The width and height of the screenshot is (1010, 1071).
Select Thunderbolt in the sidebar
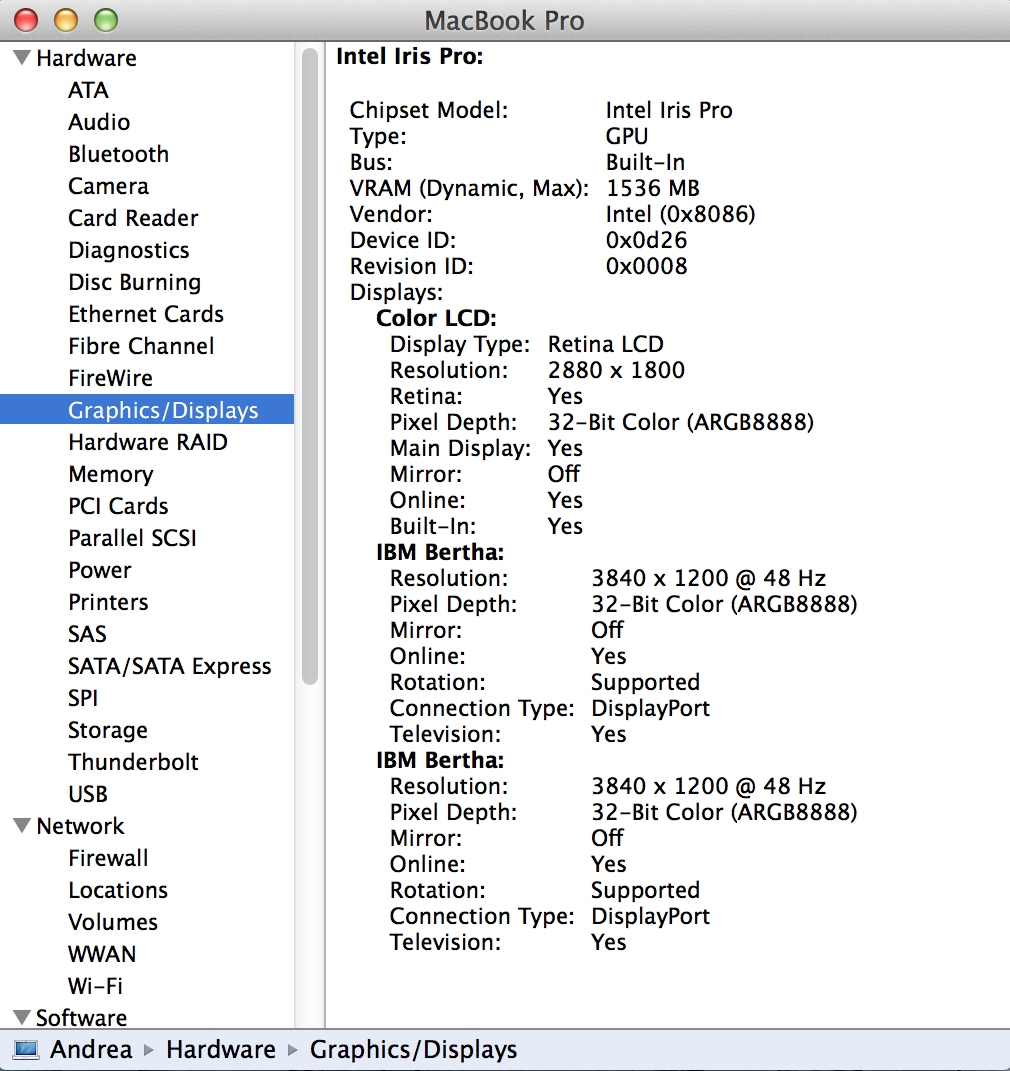(x=133, y=762)
